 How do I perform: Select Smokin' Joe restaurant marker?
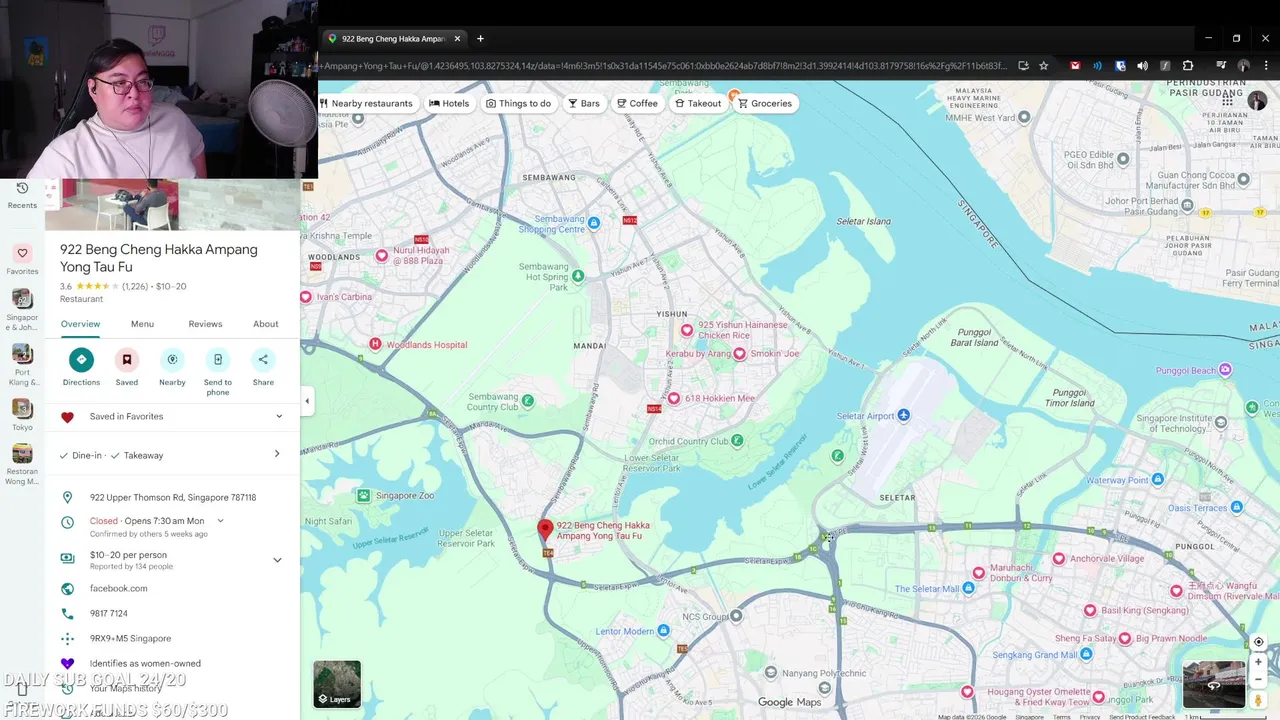[x=739, y=353]
